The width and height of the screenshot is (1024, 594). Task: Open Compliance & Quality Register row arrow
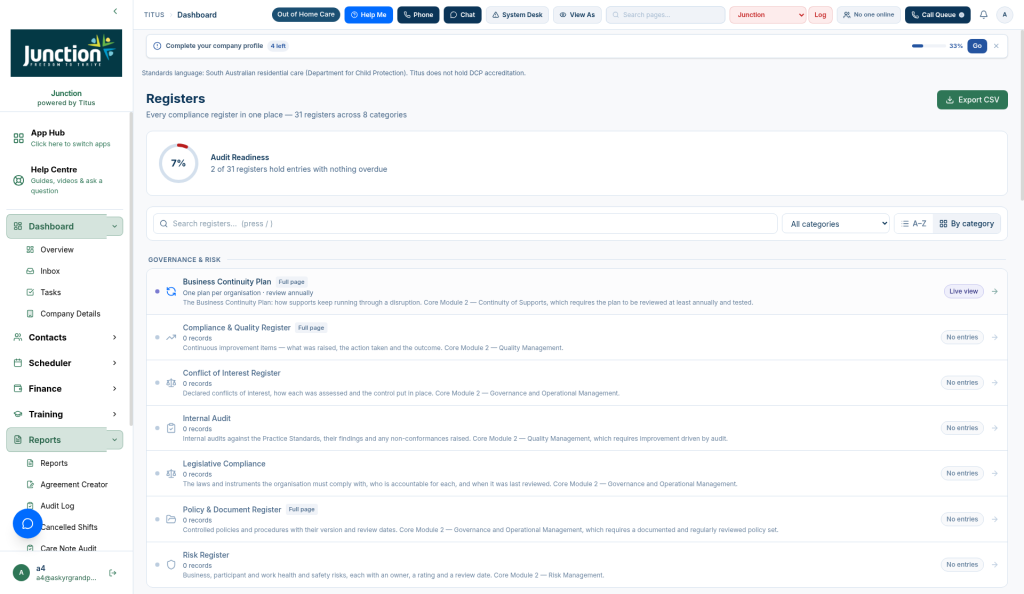point(995,337)
